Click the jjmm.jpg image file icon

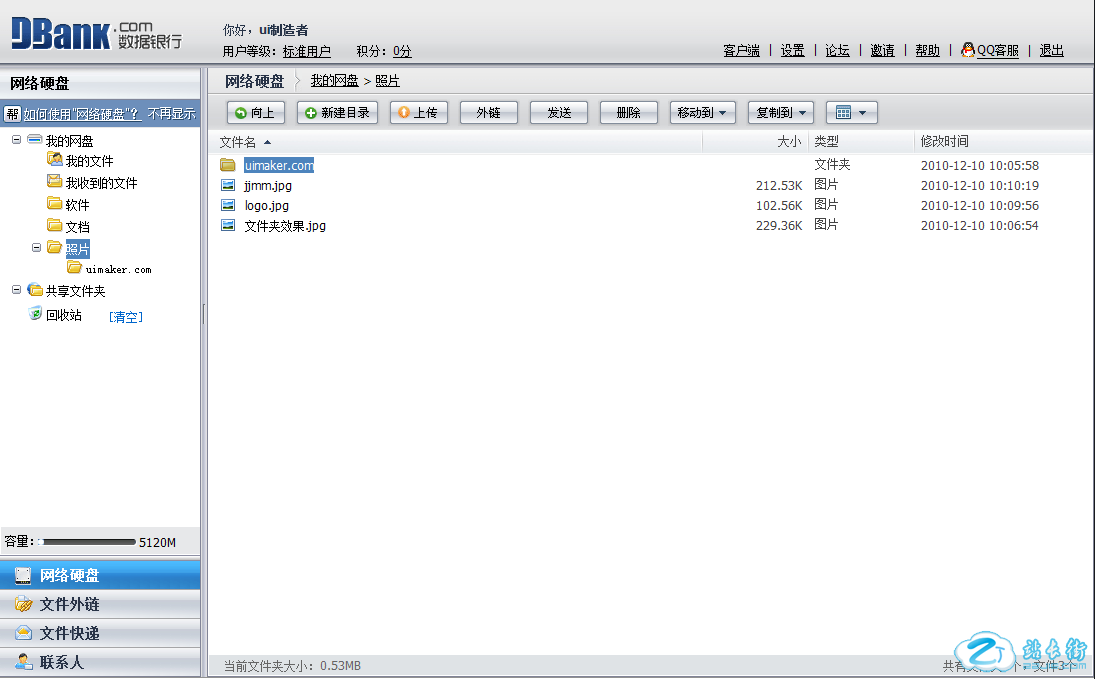click(228, 185)
